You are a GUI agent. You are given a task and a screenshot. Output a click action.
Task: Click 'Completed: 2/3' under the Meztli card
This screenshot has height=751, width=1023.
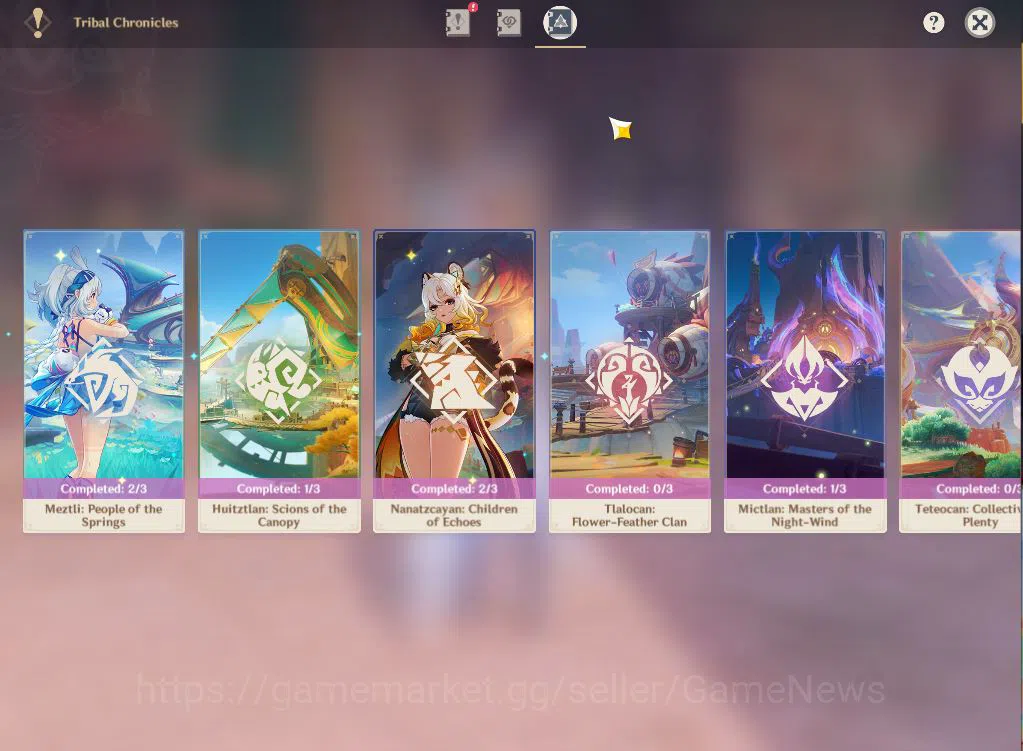point(104,489)
